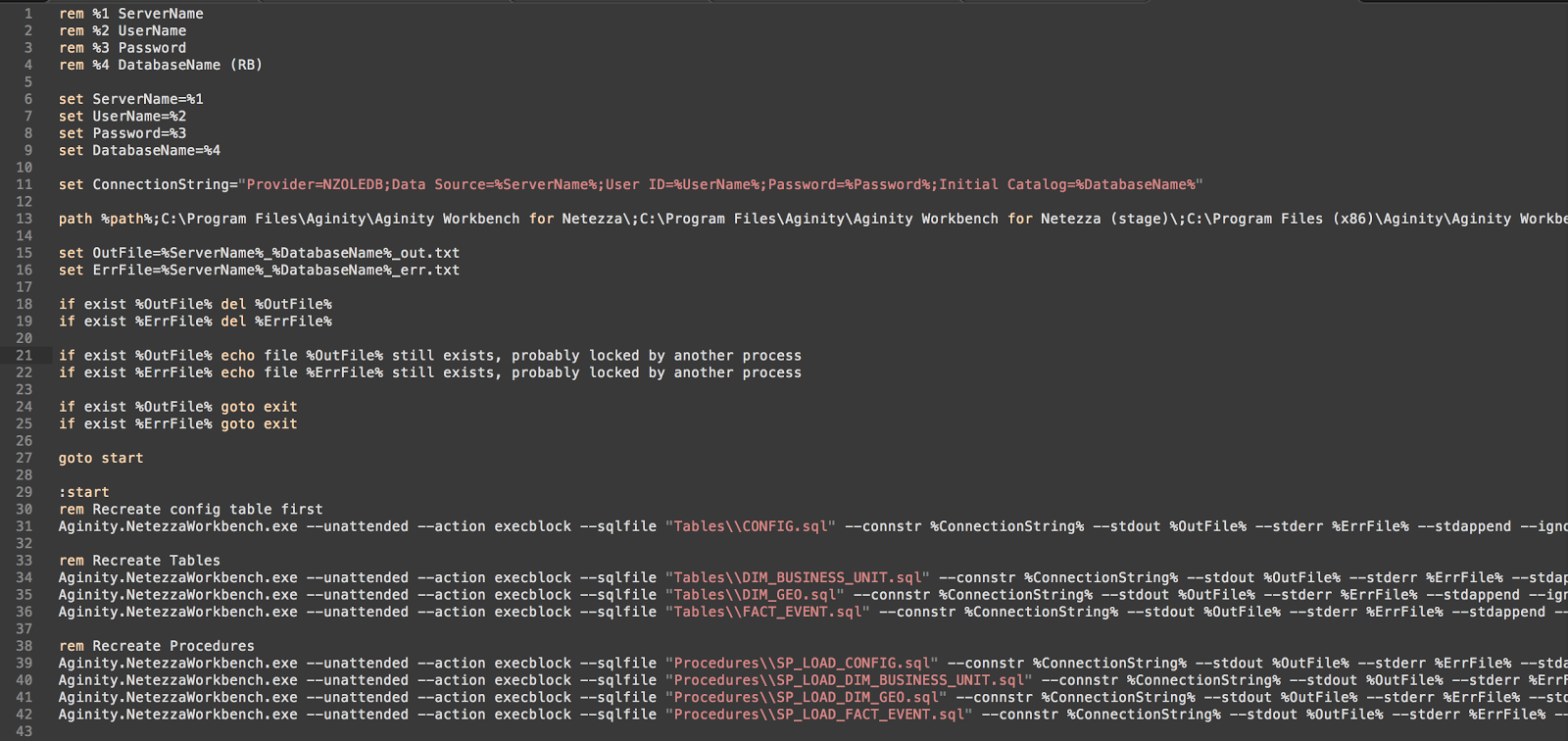The height and width of the screenshot is (741, 1568).
Task: Click 'set OutFile=%ServerName%_%DatabaseName%_out.txt'
Action: 259,253
